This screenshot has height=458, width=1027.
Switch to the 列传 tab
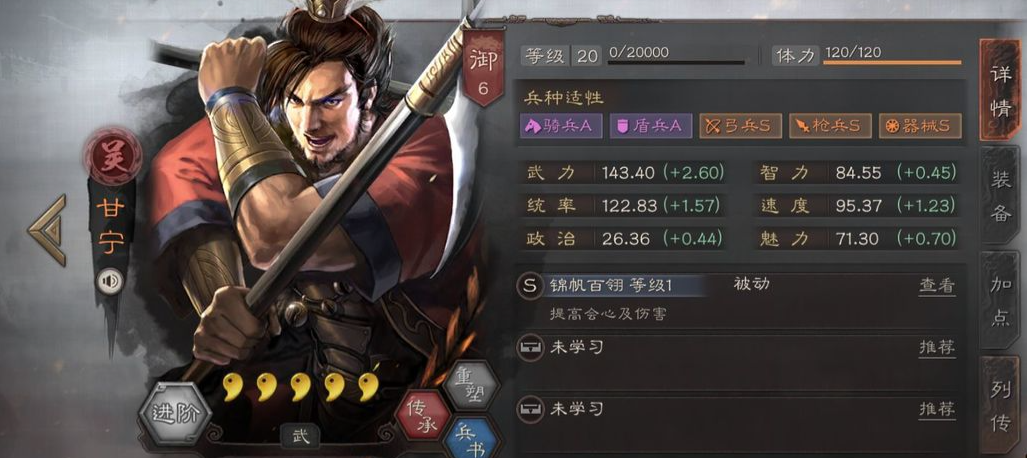point(1000,406)
